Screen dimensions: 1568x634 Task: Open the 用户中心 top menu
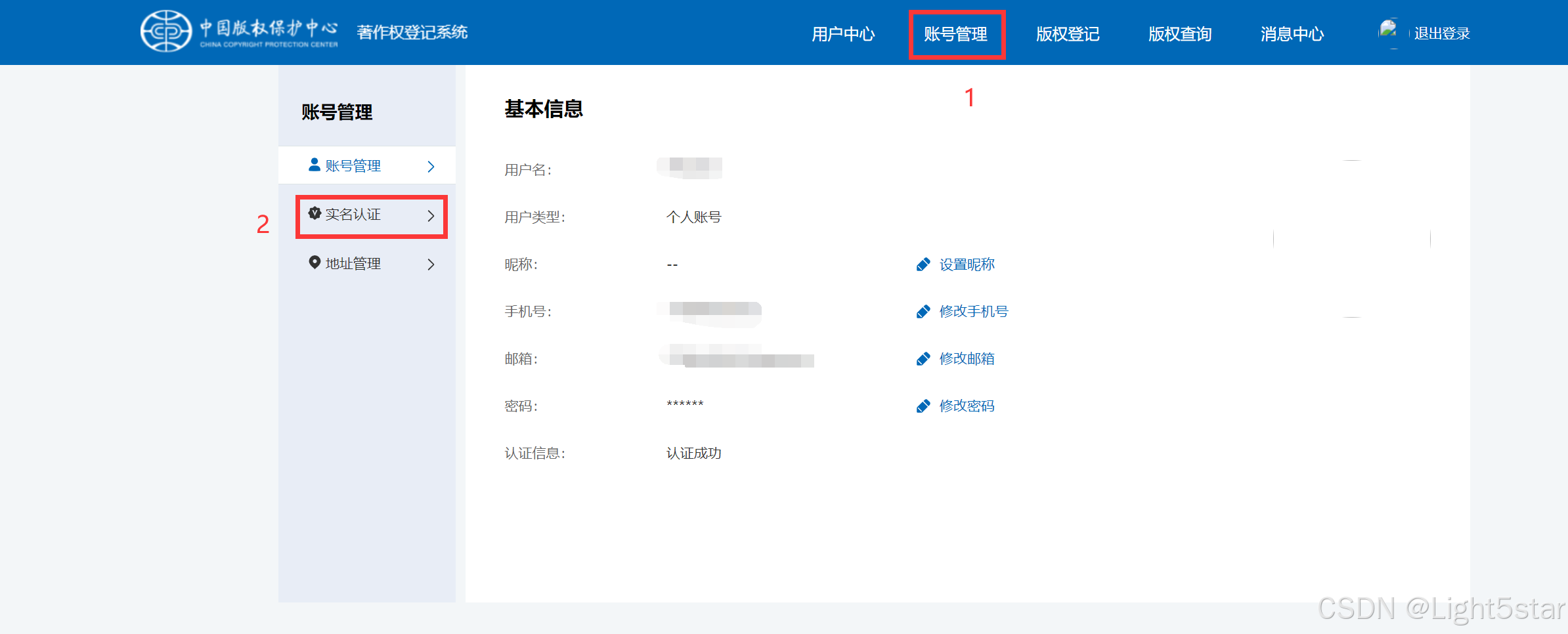(843, 33)
